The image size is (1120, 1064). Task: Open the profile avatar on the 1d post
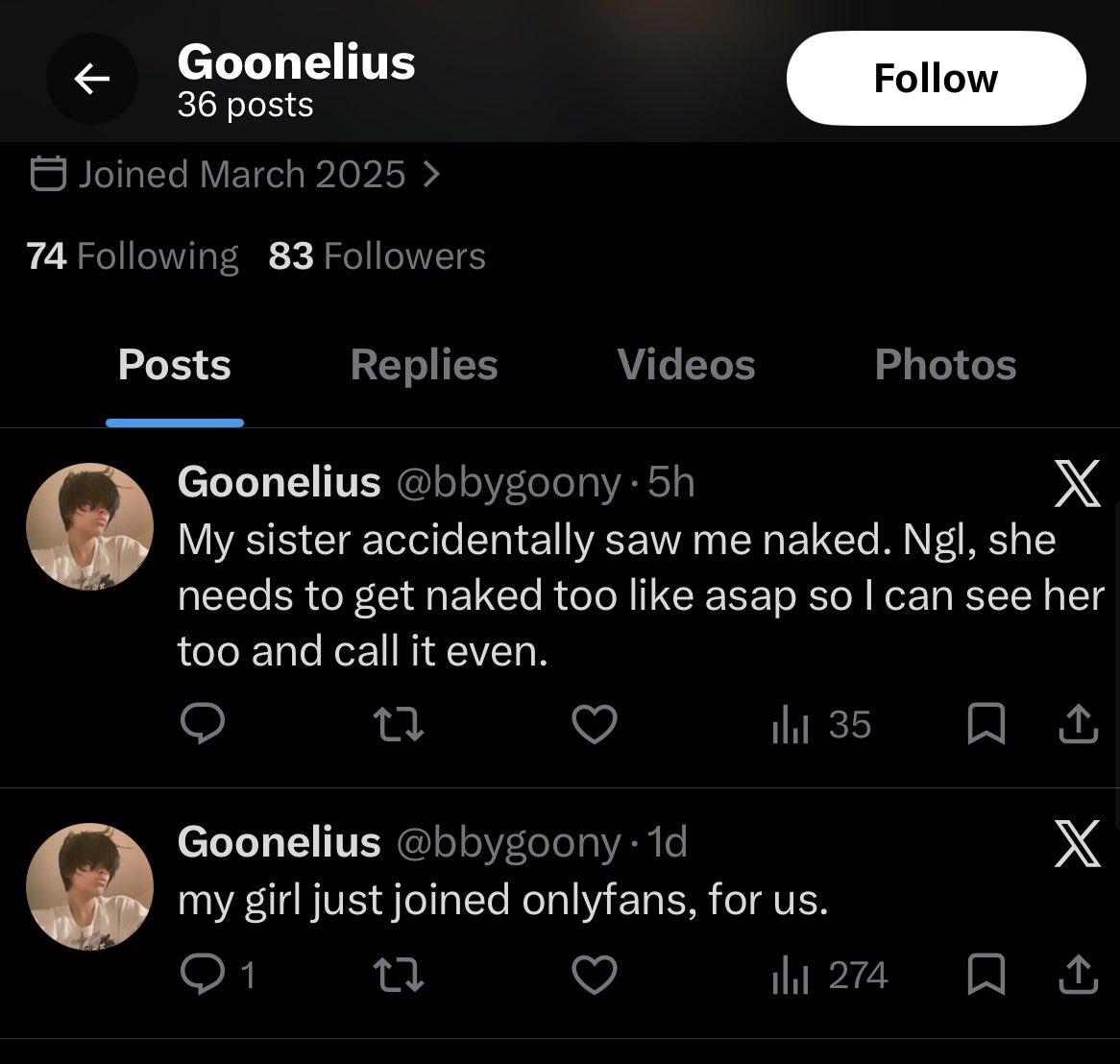click(x=90, y=886)
